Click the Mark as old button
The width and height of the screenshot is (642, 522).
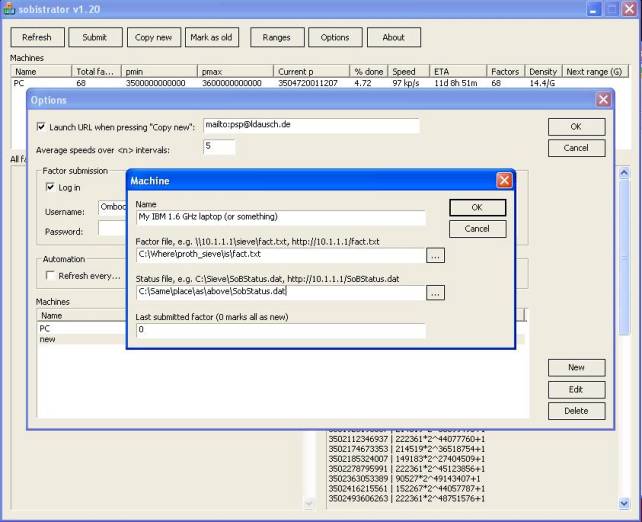(x=211, y=38)
